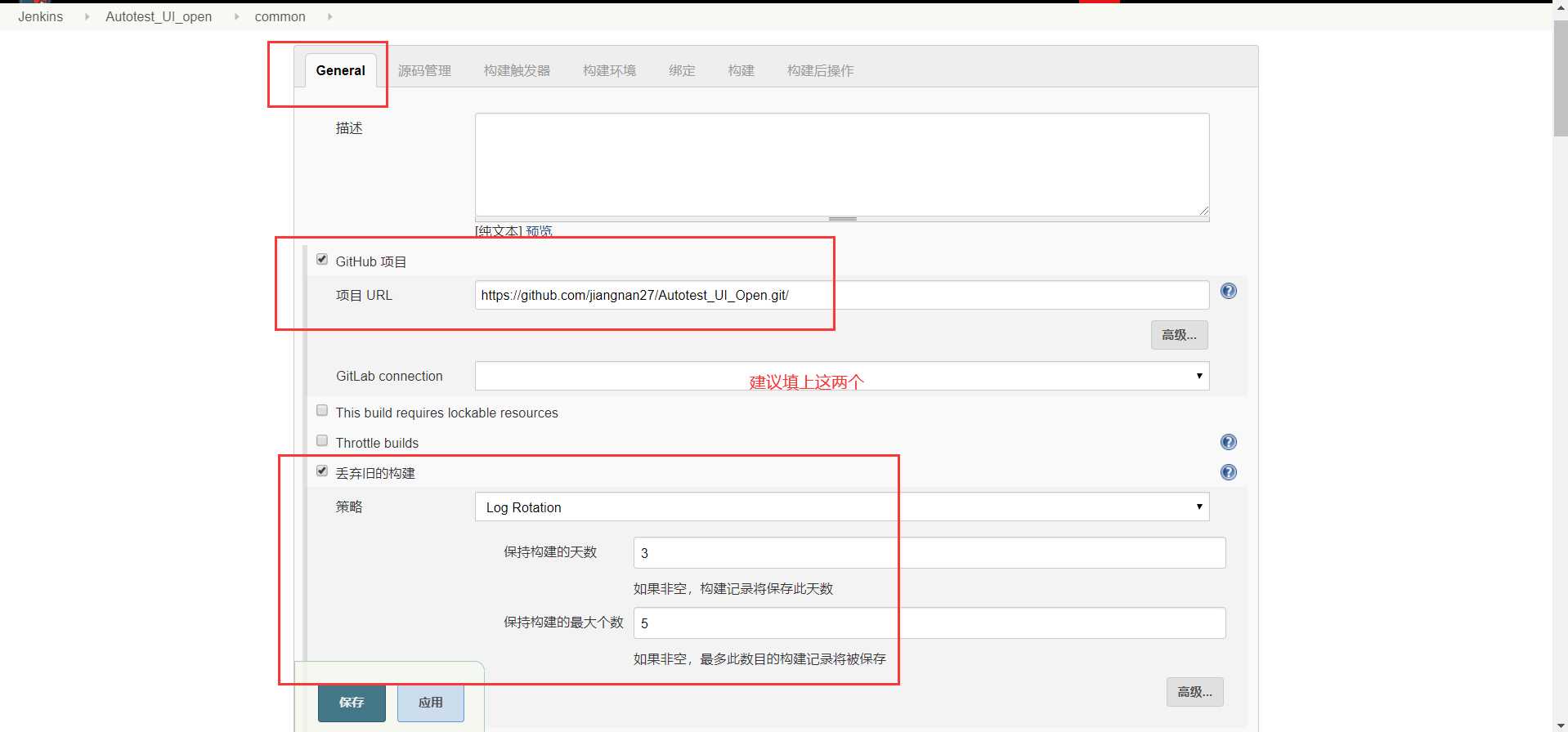The height and width of the screenshot is (732, 1568).
Task: Click the page vertical scrollbar thumb
Action: coord(1560,78)
